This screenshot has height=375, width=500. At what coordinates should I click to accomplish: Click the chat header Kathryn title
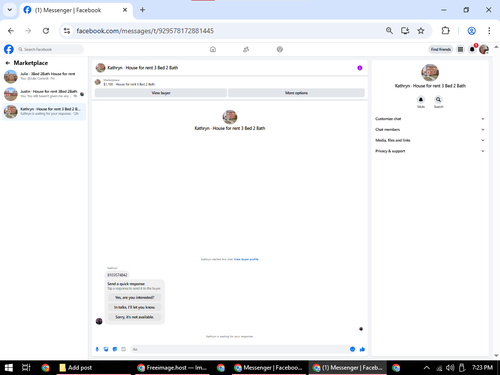143,68
